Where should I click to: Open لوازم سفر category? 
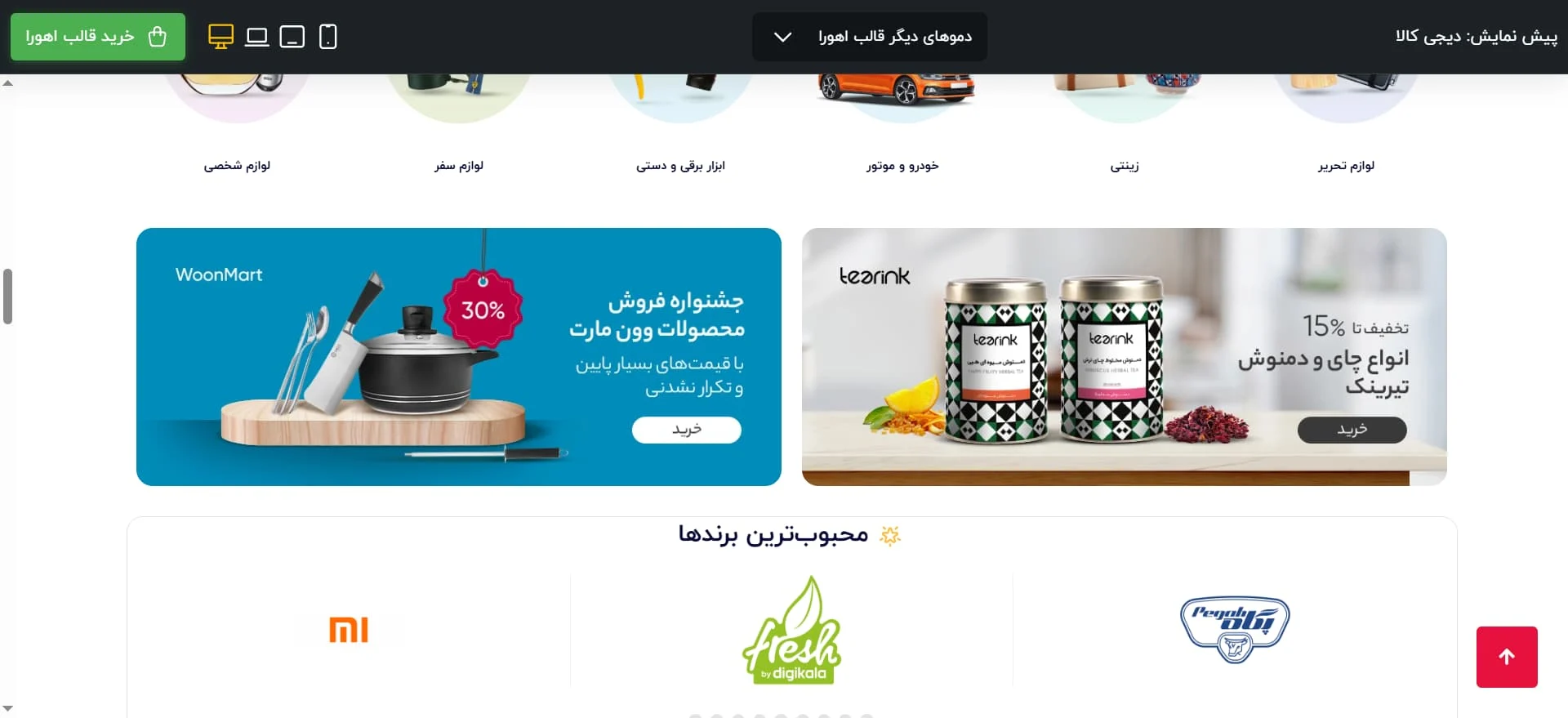pos(459,165)
